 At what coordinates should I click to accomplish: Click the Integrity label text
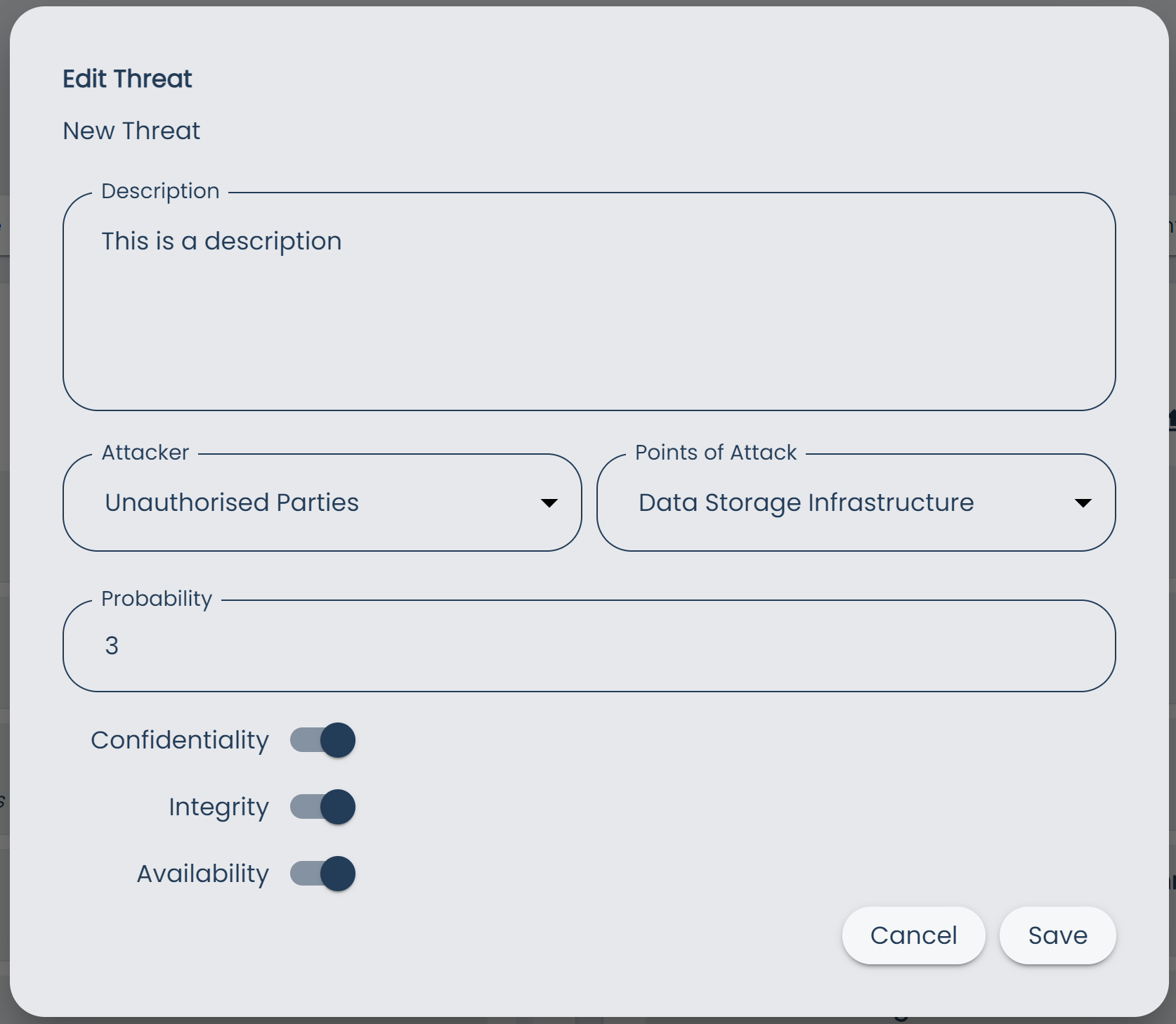(218, 807)
